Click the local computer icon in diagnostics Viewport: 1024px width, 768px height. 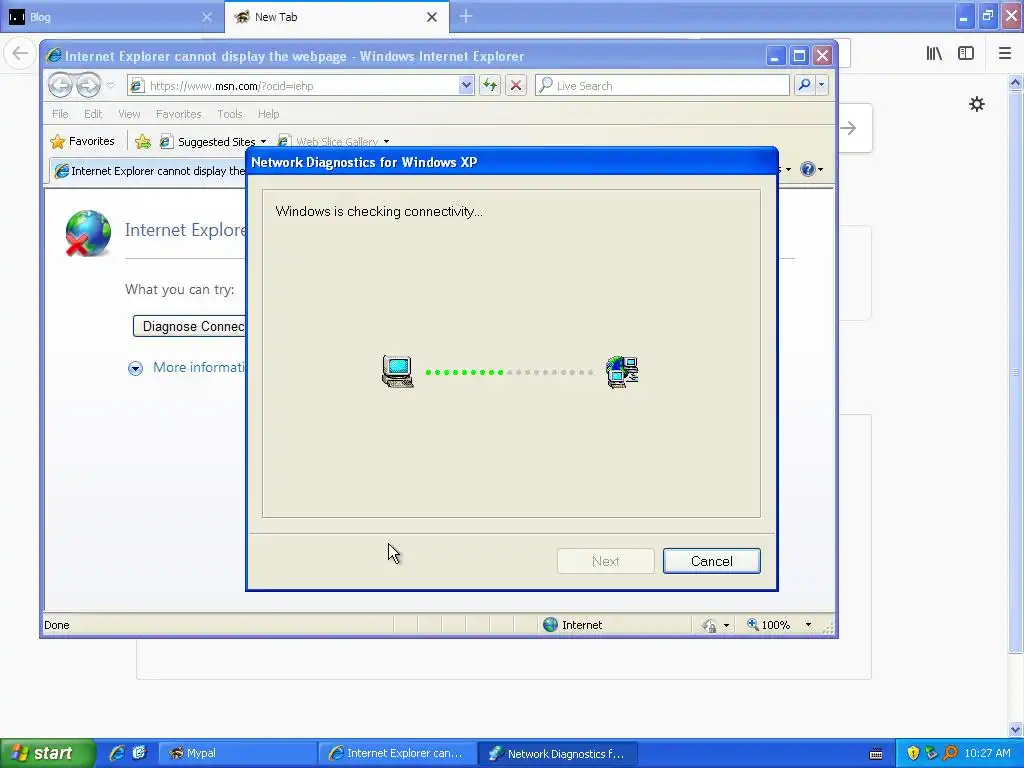398,372
